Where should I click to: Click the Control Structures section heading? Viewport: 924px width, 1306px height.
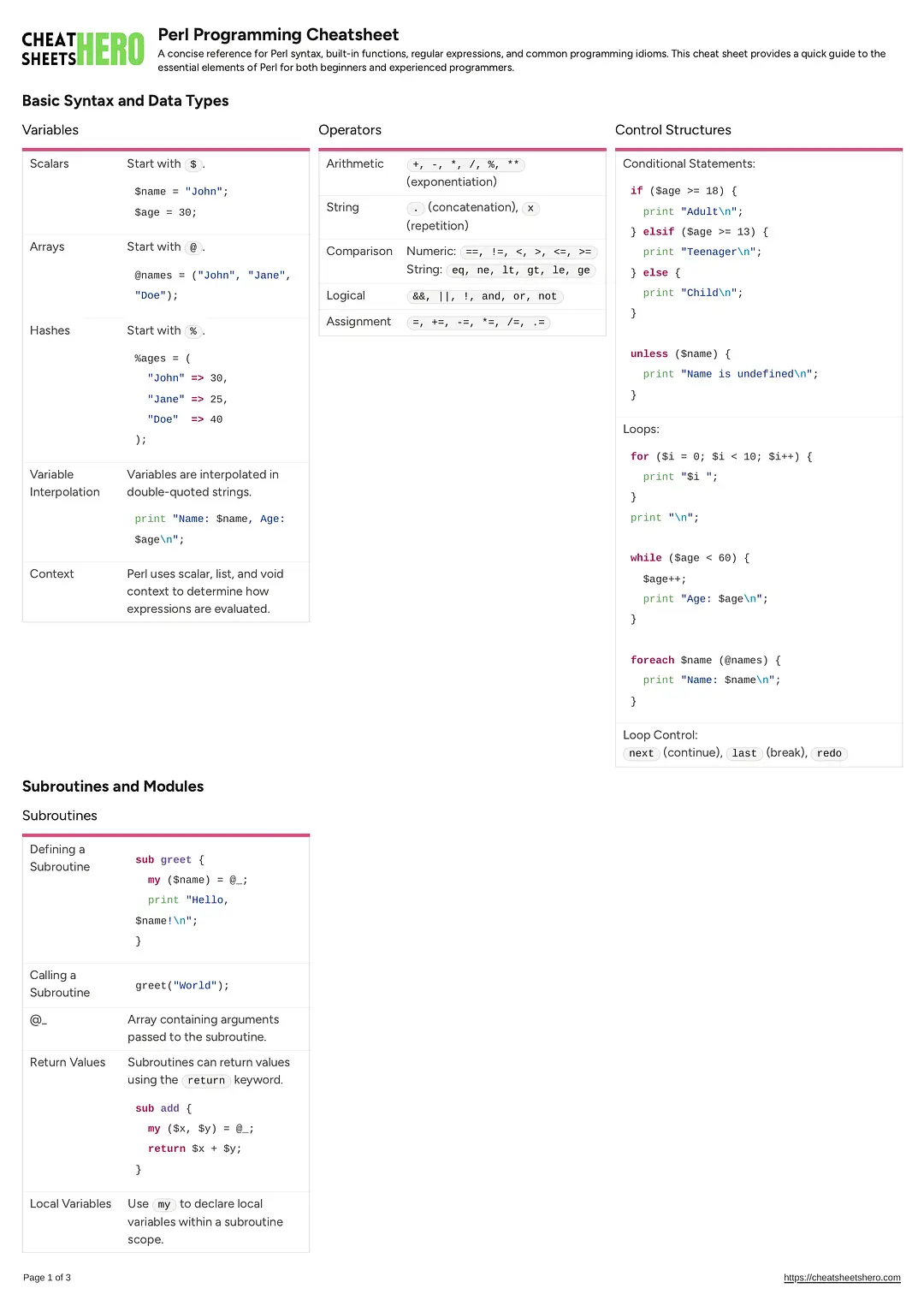click(x=673, y=130)
